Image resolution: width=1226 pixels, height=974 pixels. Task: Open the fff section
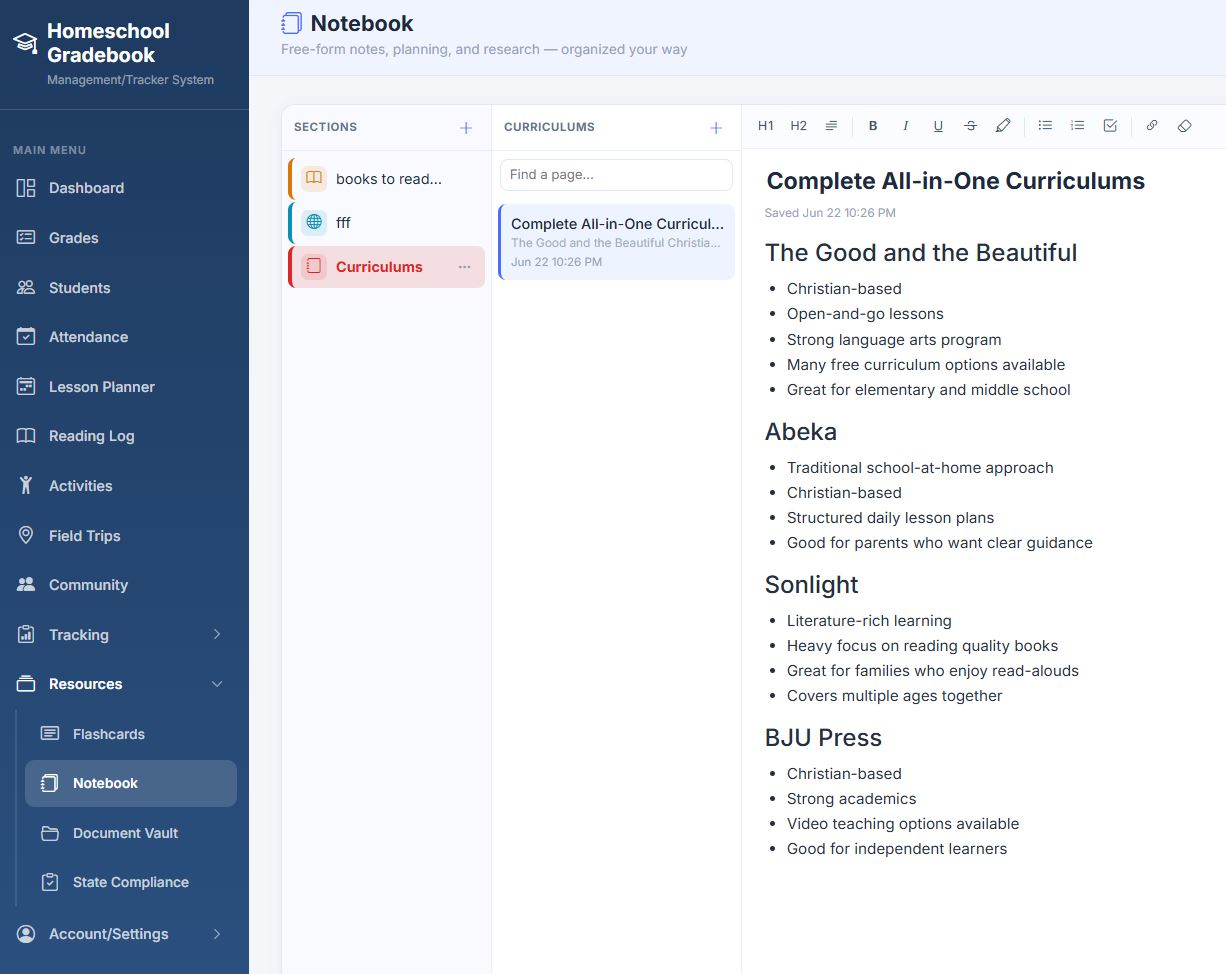pos(387,223)
